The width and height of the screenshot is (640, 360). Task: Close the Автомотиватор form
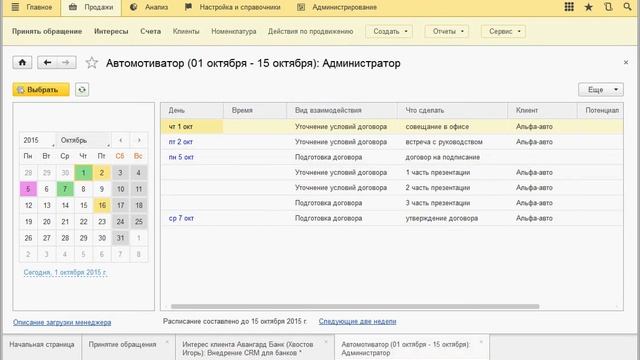(626, 62)
